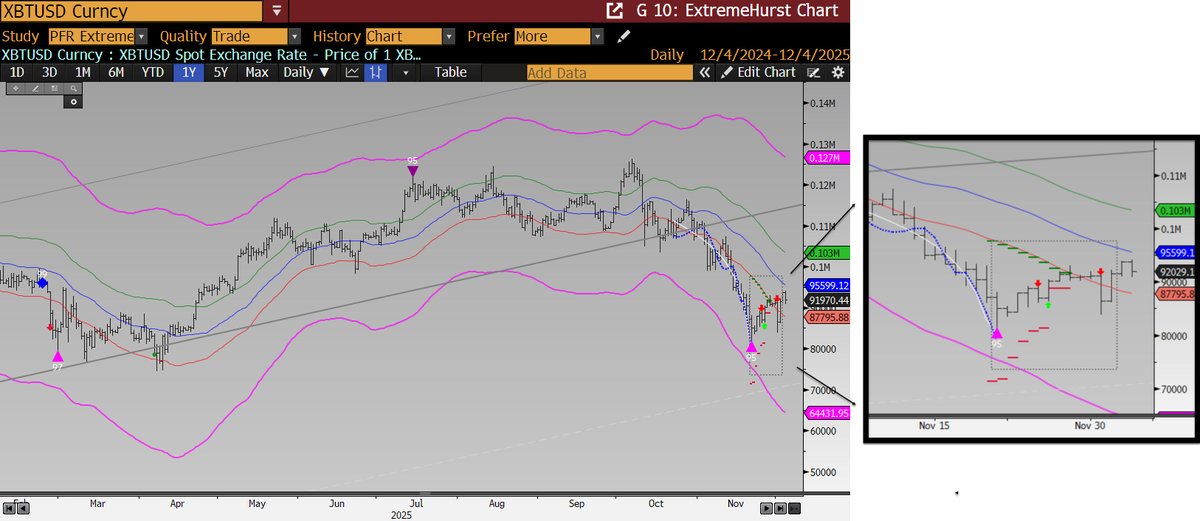Click the date range 12/4/2024-12/4/2025
Image resolution: width=1200 pixels, height=521 pixels.
[x=776, y=55]
